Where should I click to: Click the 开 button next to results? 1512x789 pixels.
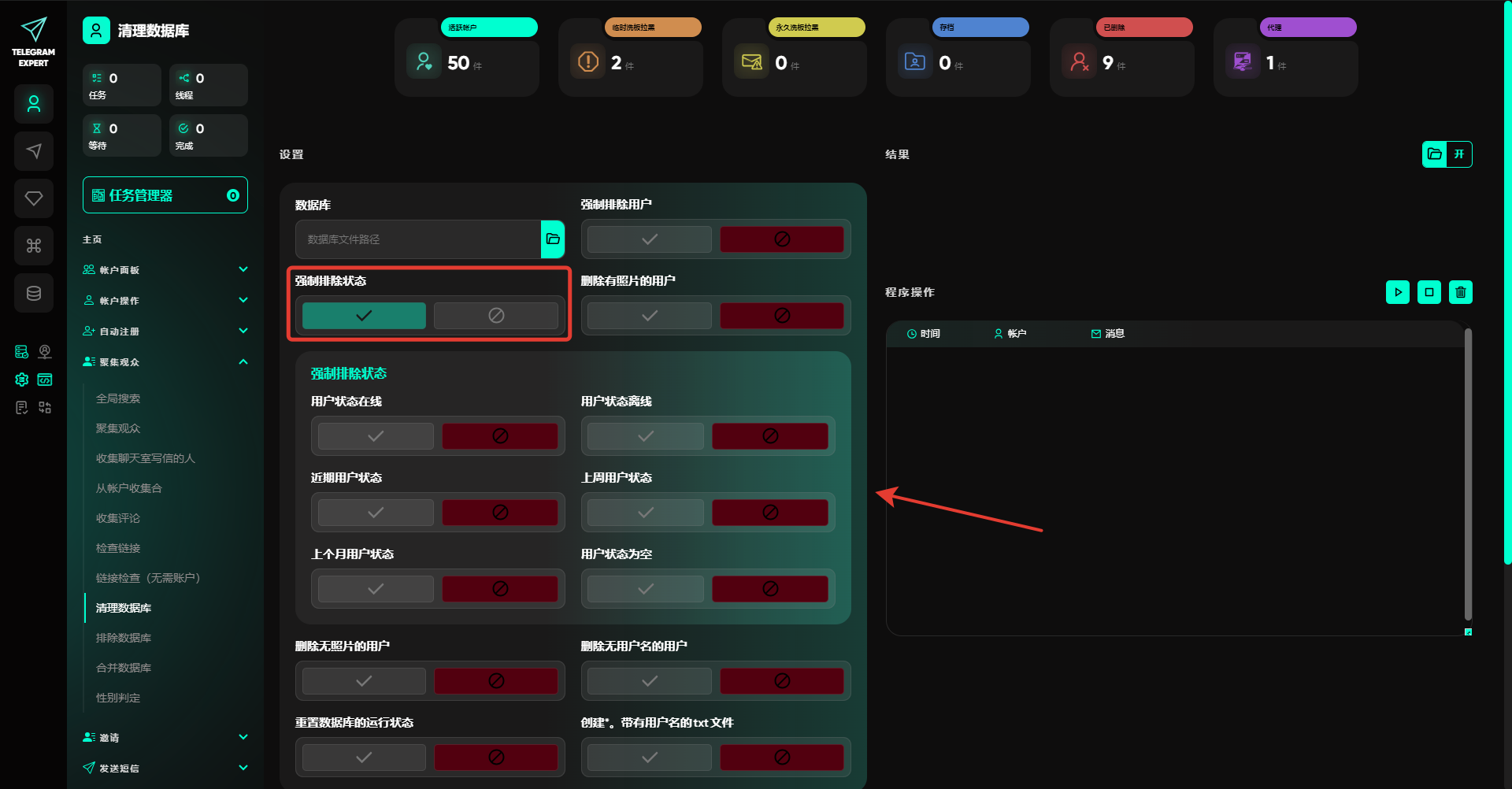tap(1459, 154)
